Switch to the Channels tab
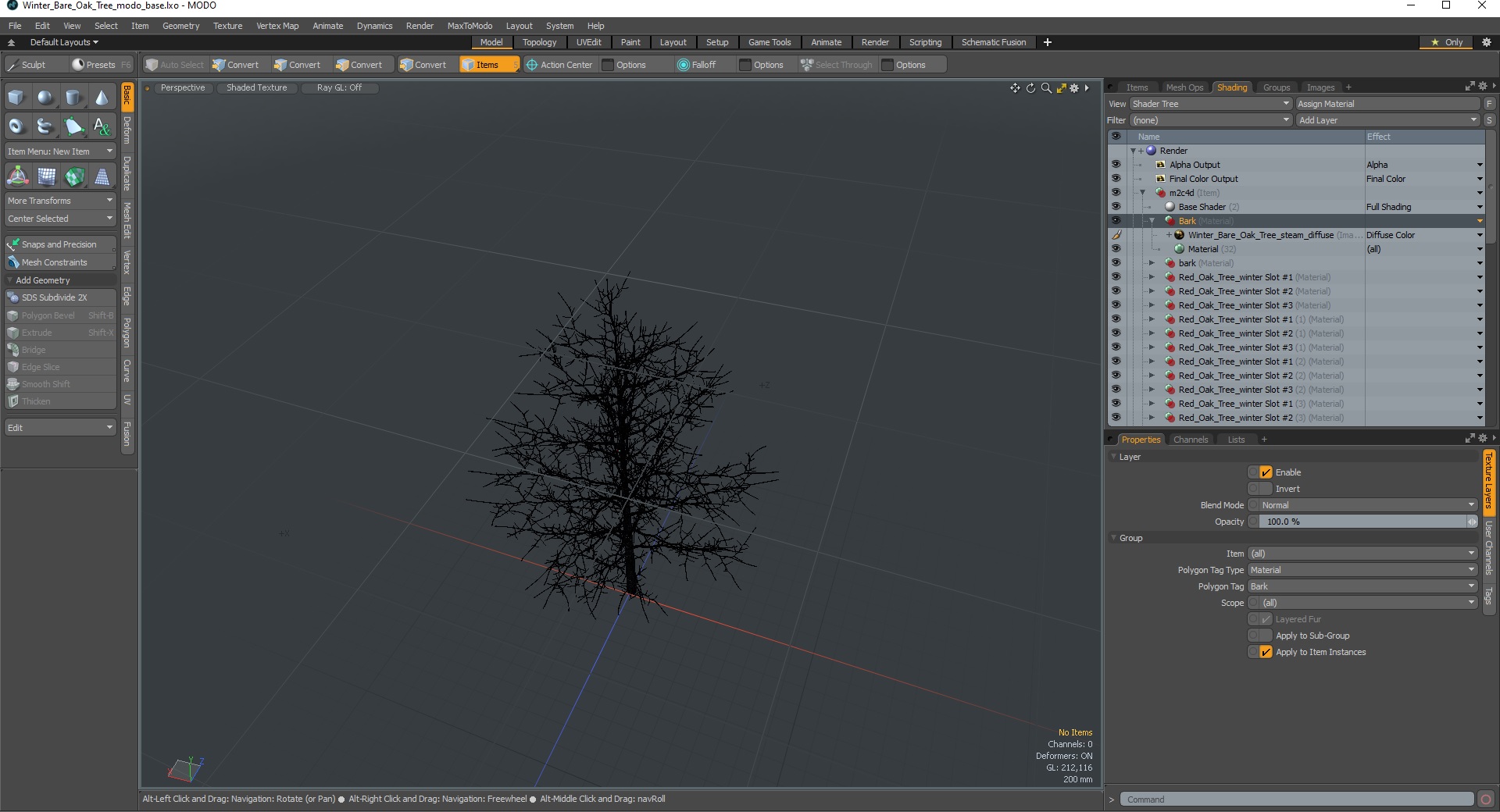The height and width of the screenshot is (812, 1500). (x=1190, y=440)
